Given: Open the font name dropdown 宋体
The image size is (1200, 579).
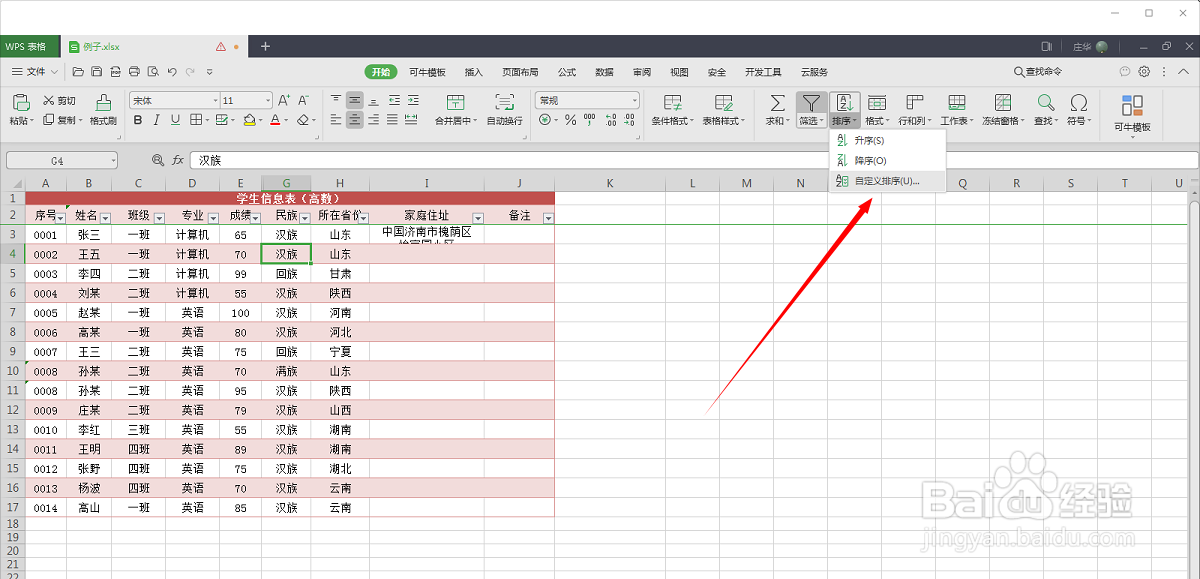Looking at the screenshot, I should pos(215,100).
